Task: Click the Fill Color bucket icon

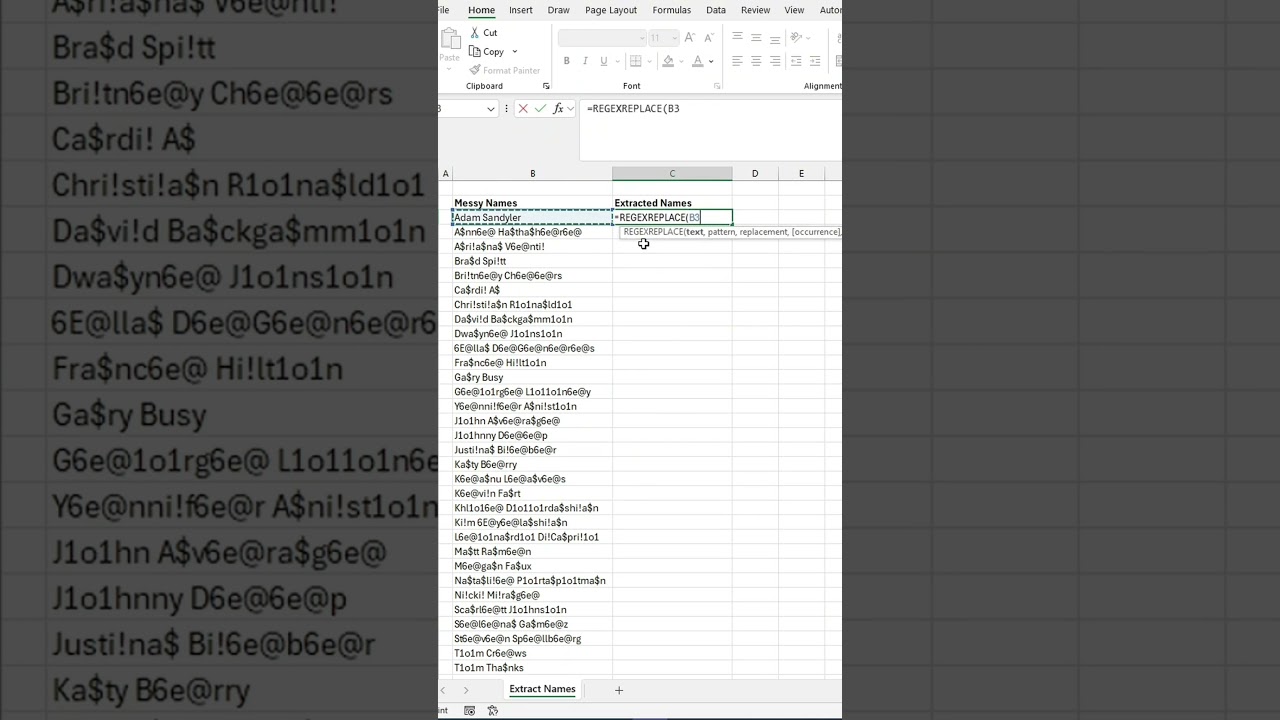Action: (668, 61)
